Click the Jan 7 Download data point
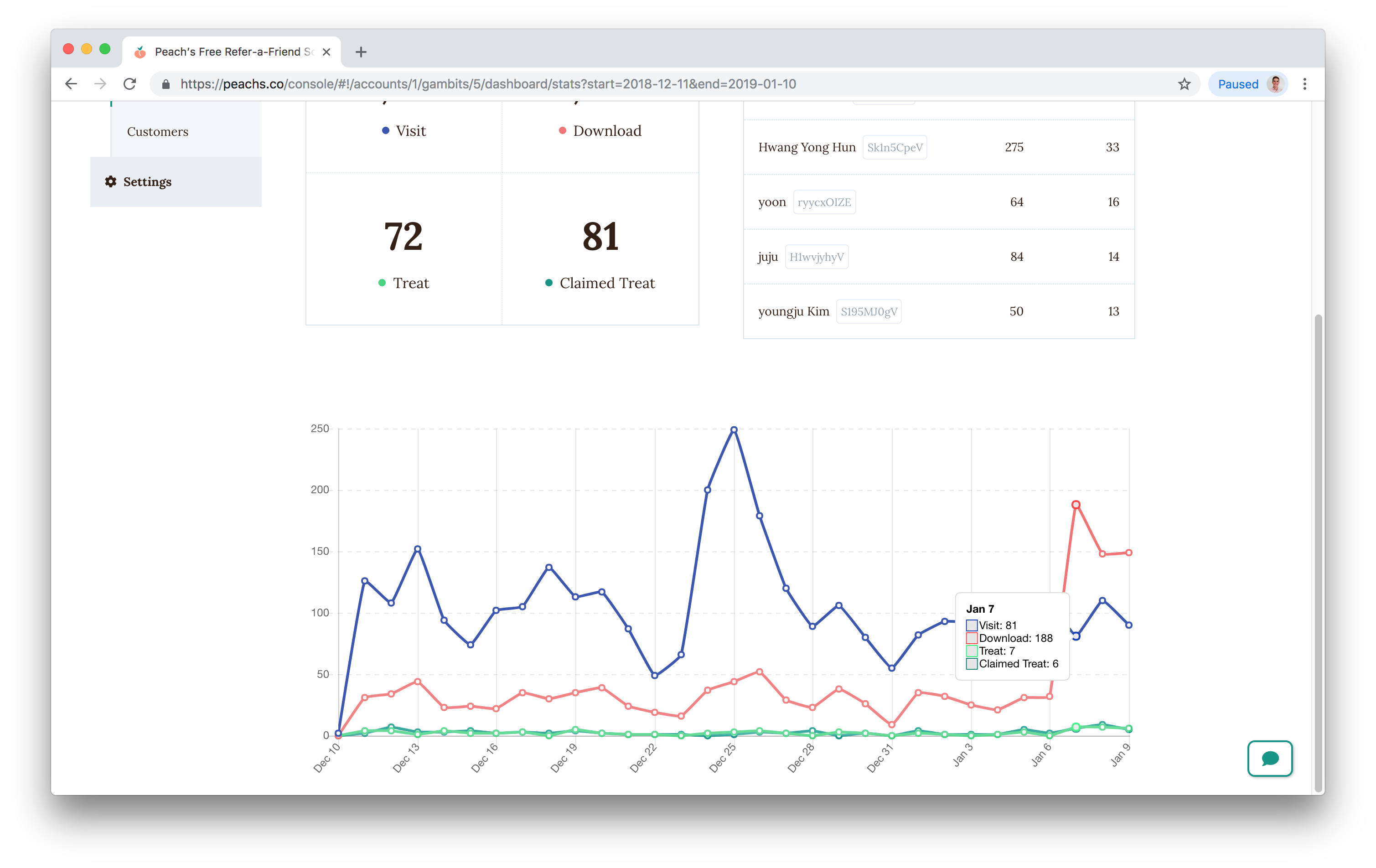 pos(1076,505)
